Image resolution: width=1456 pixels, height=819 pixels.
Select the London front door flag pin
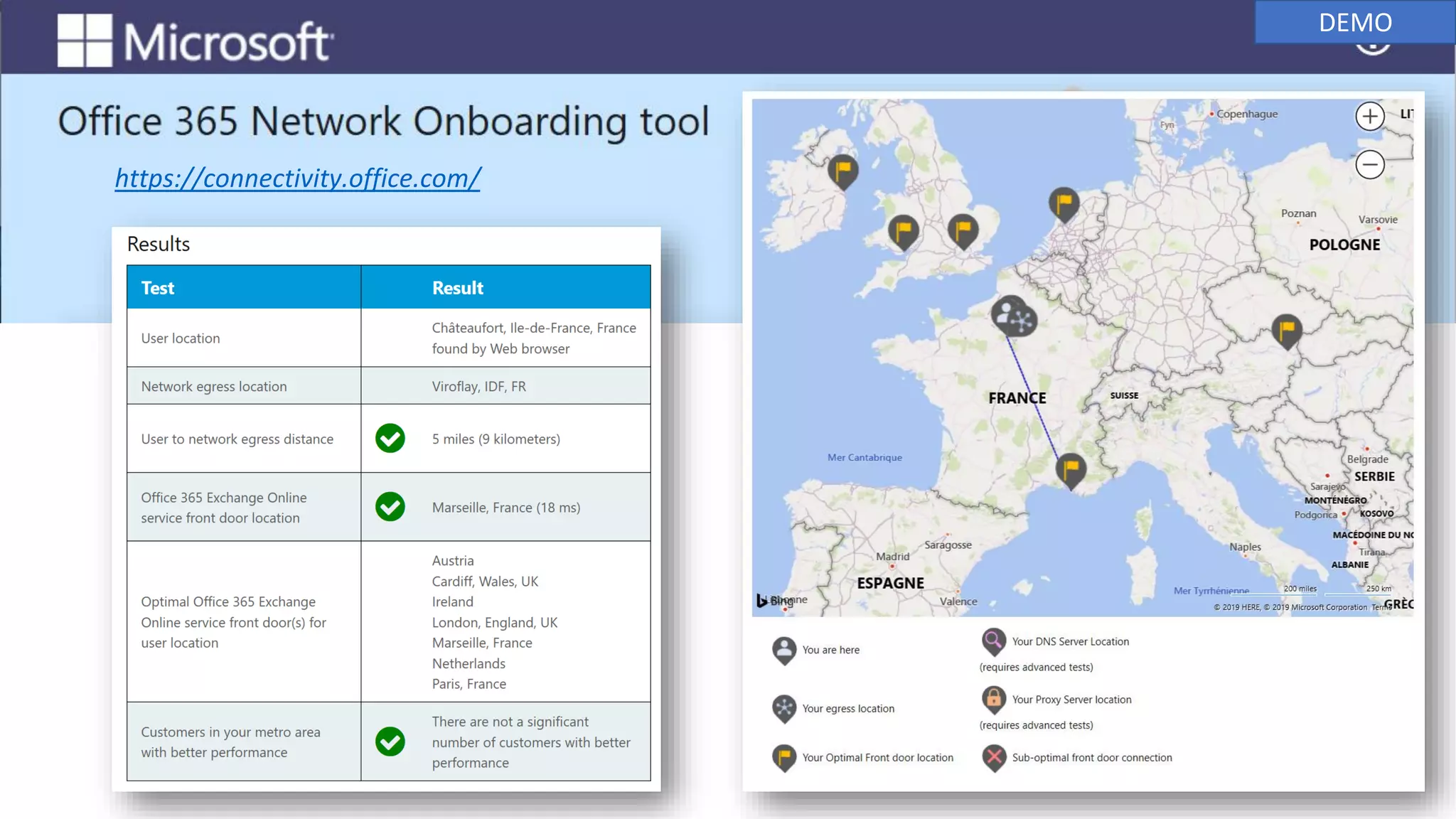(x=963, y=231)
